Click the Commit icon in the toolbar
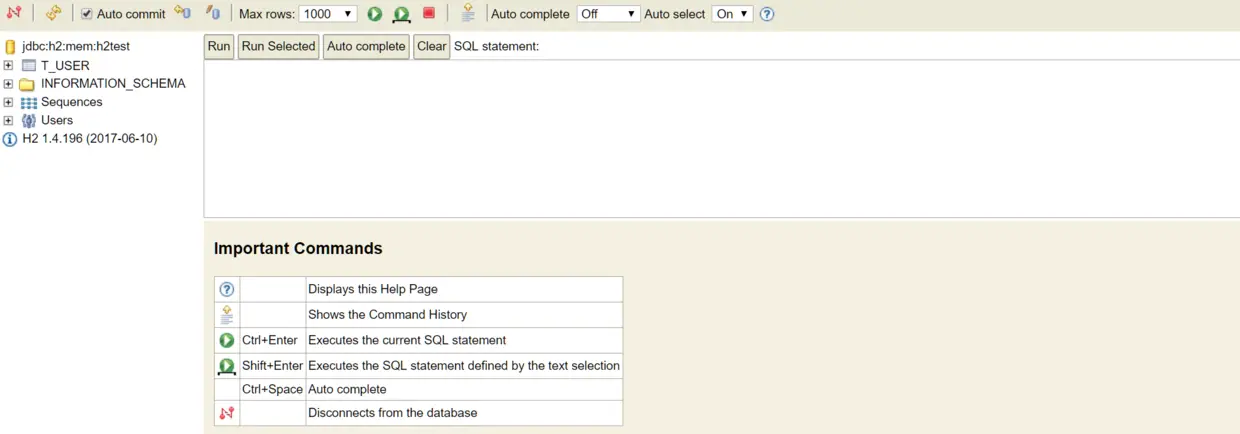1240x434 pixels. pyautogui.click(x=182, y=13)
